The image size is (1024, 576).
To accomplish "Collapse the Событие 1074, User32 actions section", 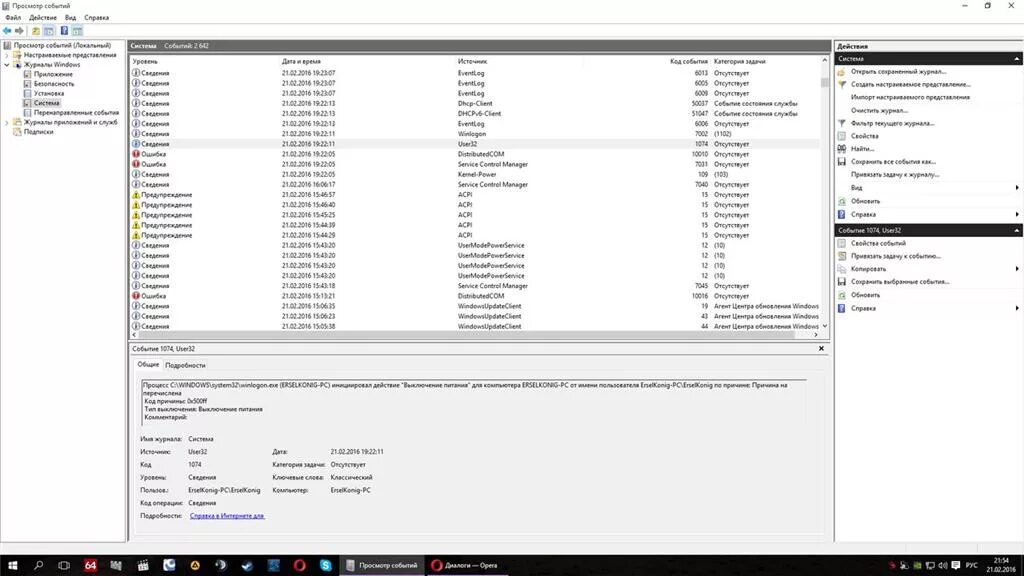I will point(1017,231).
